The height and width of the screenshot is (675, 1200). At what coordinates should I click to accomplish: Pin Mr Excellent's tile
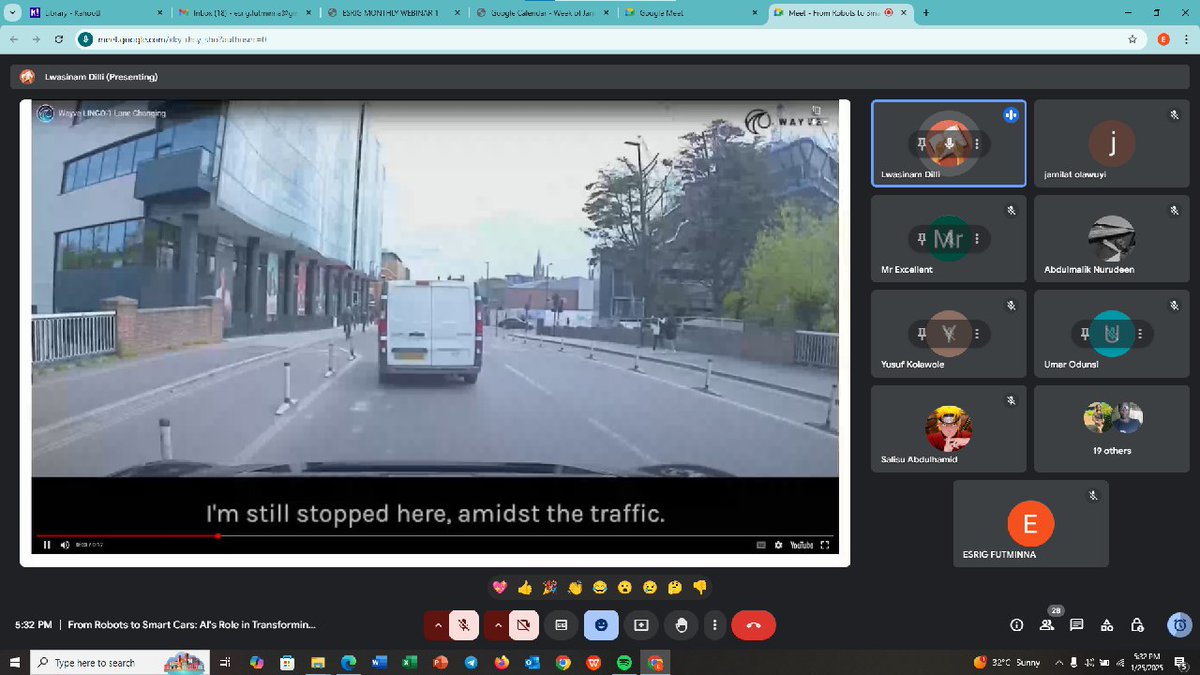921,240
